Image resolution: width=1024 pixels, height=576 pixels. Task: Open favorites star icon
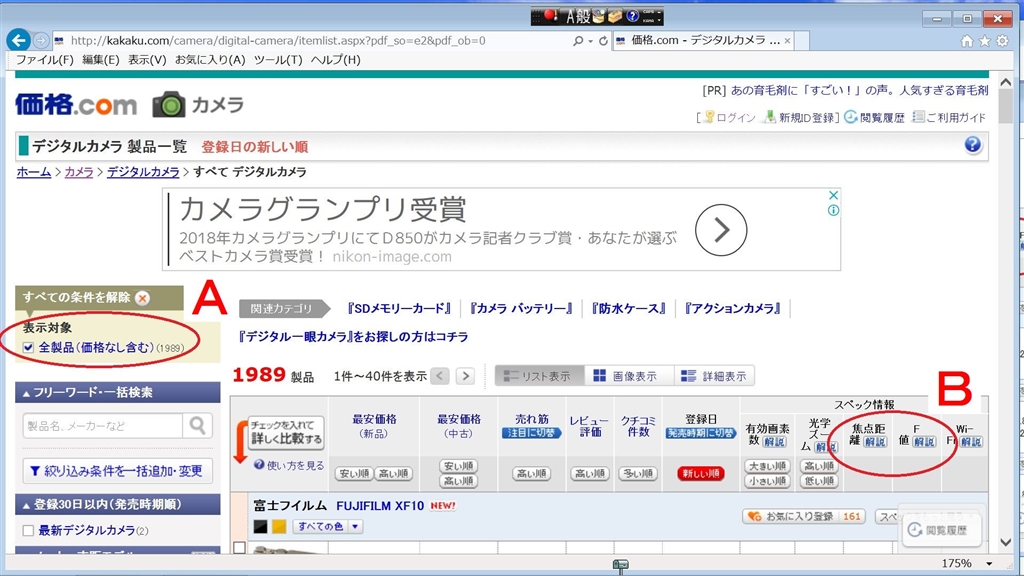(x=984, y=41)
